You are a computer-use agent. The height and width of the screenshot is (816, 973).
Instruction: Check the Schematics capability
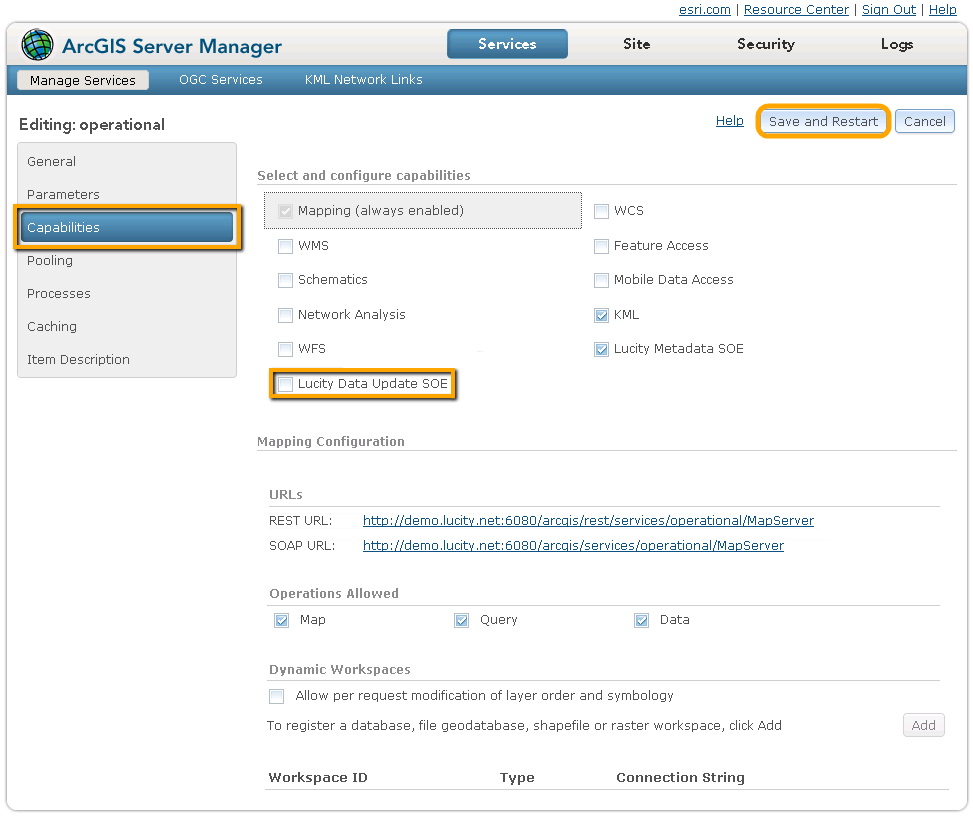285,280
